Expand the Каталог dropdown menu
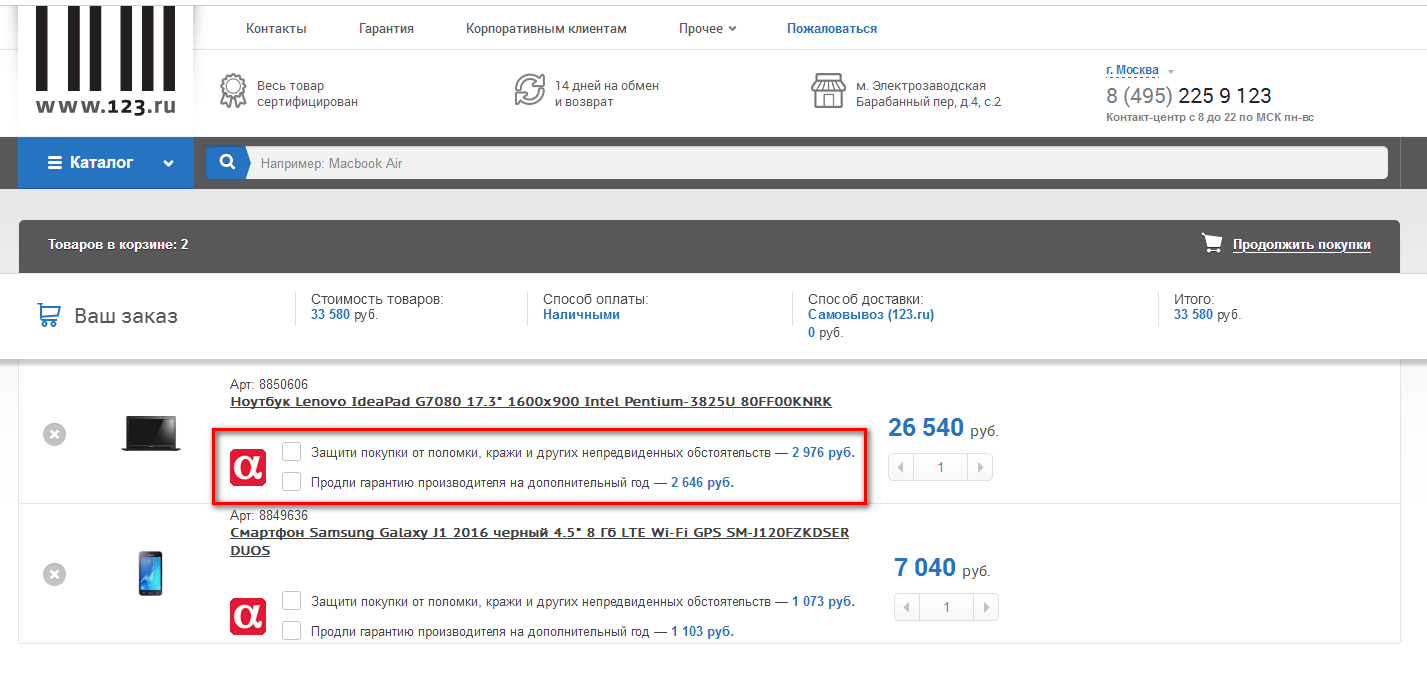Image resolution: width=1427 pixels, height=690 pixels. click(x=169, y=163)
